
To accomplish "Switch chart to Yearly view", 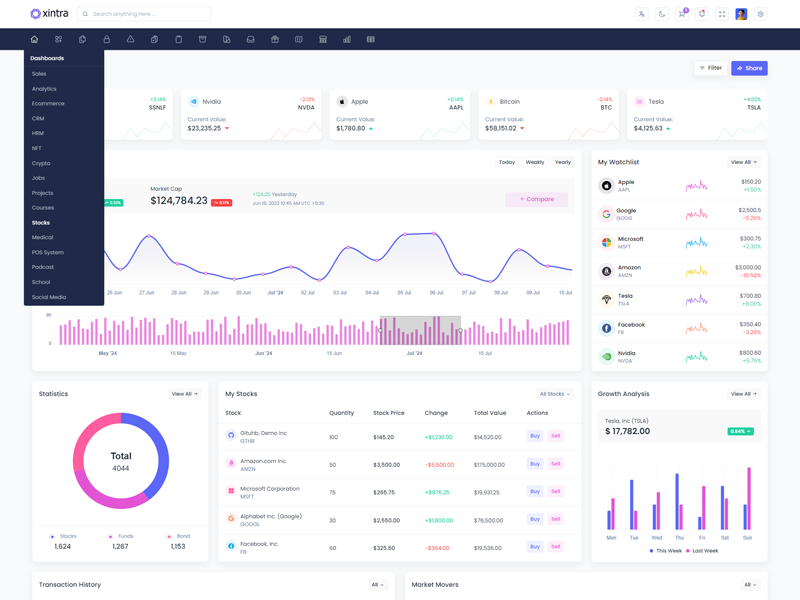I will [x=563, y=162].
